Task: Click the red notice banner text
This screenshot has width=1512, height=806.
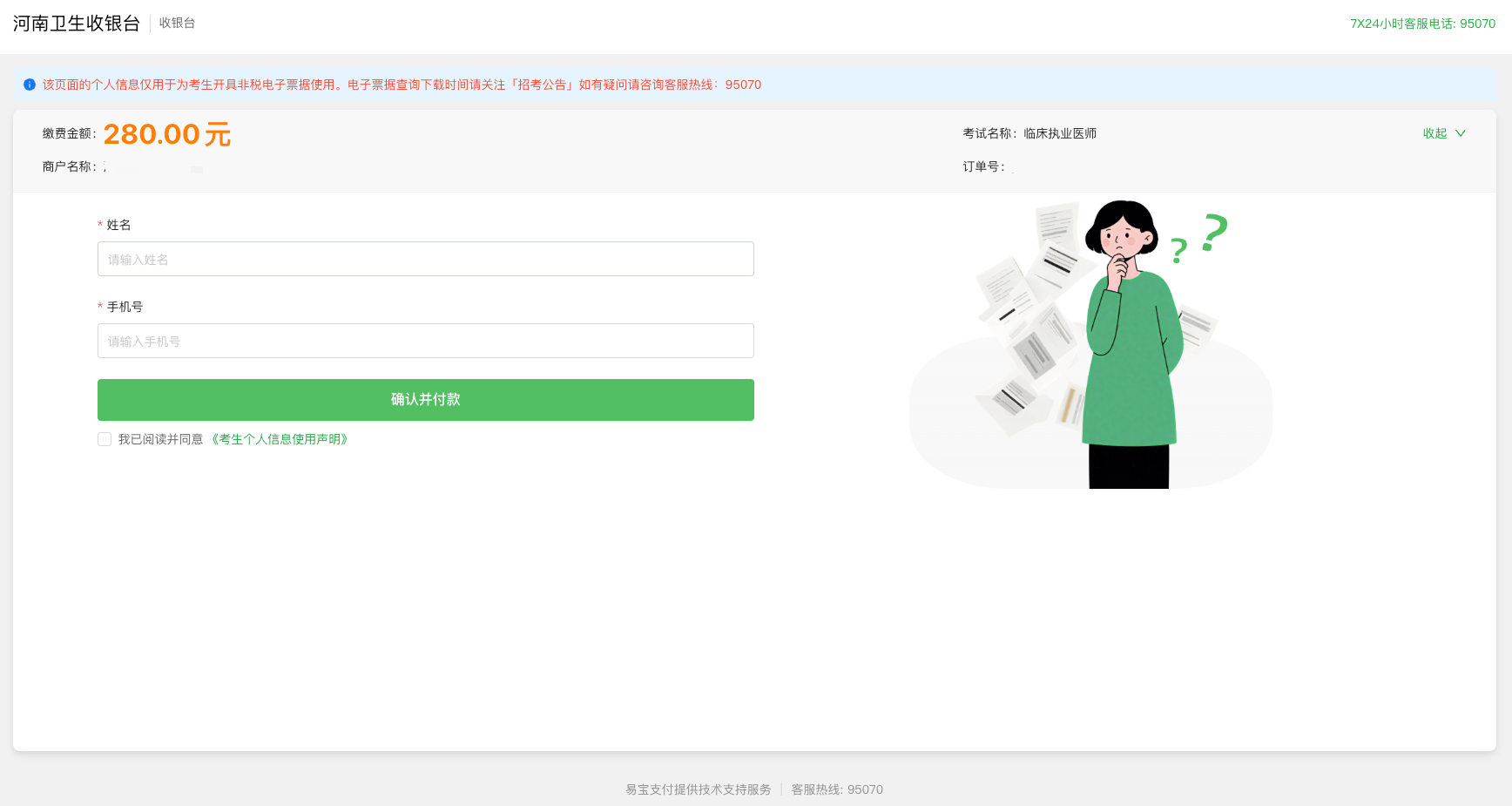Action: pyautogui.click(x=402, y=85)
